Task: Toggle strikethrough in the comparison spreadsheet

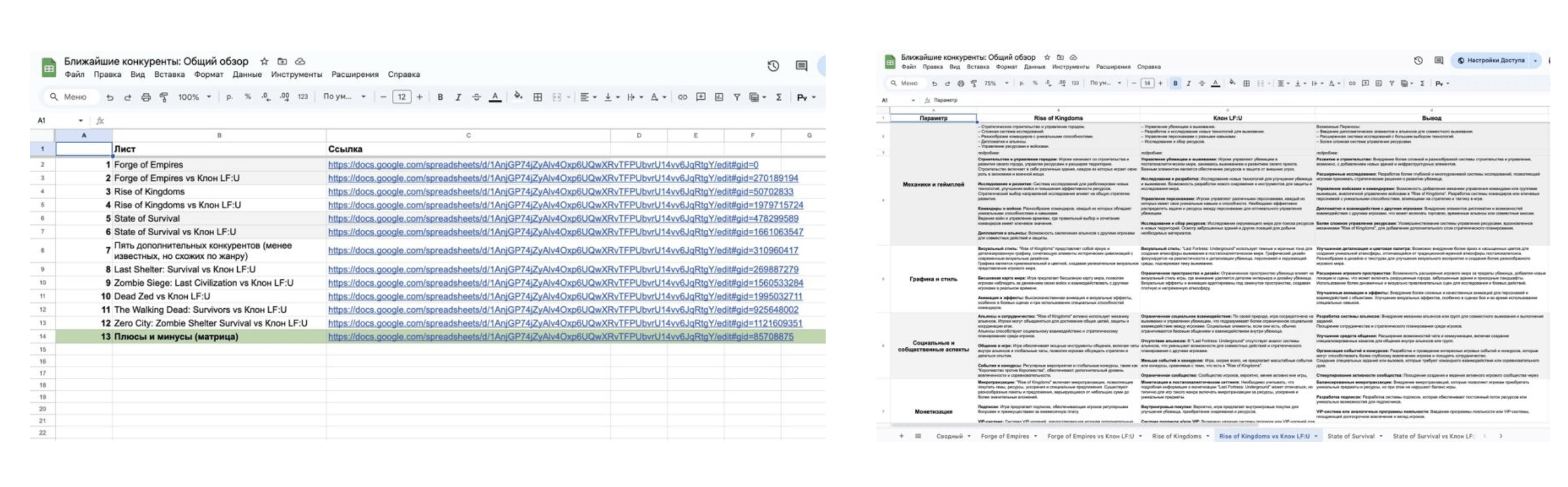Action: tap(1202, 83)
